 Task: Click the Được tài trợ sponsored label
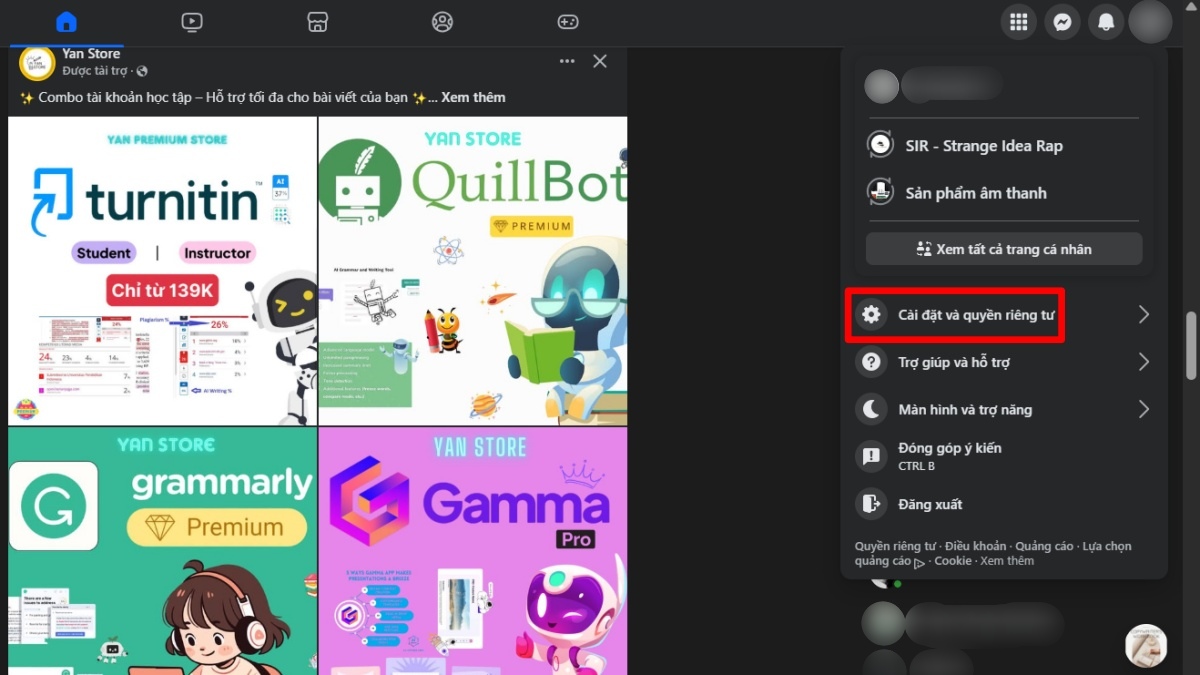(95, 71)
